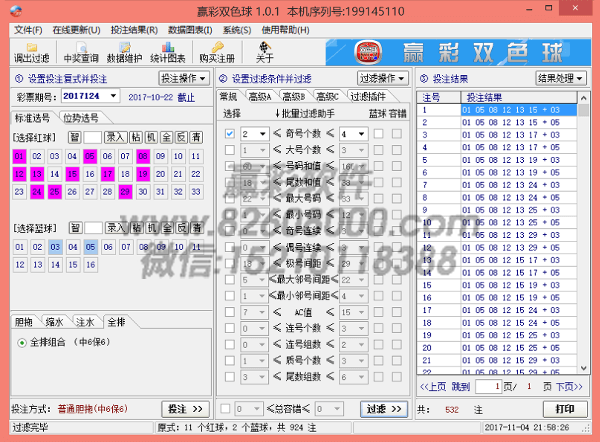Click the 打印 print button
The image size is (600, 442).
(565, 409)
